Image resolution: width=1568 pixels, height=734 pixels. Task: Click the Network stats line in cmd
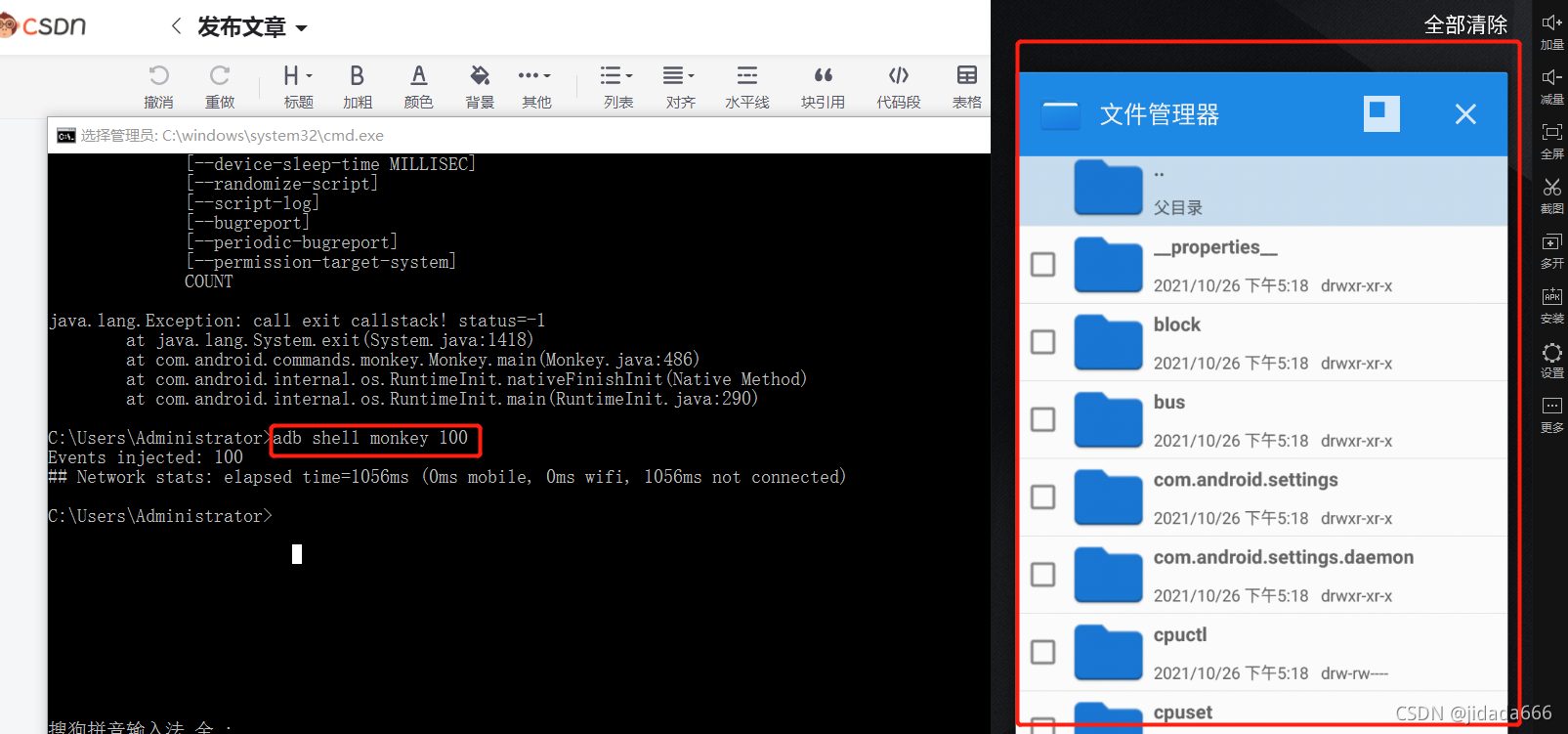tap(447, 477)
